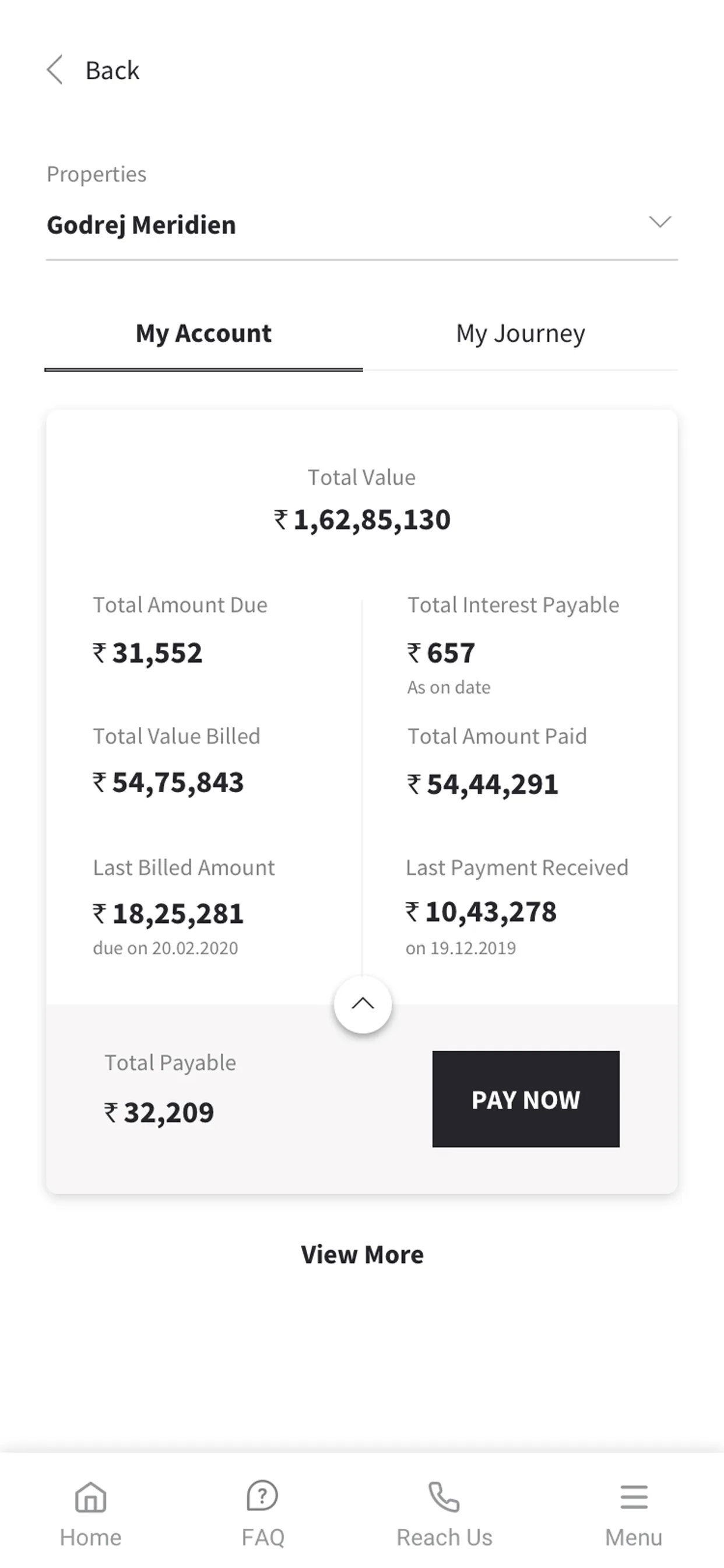This screenshot has height=1568, width=724.
Task: Click the Total Value amount ₹1,62,85,130
Action: (362, 520)
